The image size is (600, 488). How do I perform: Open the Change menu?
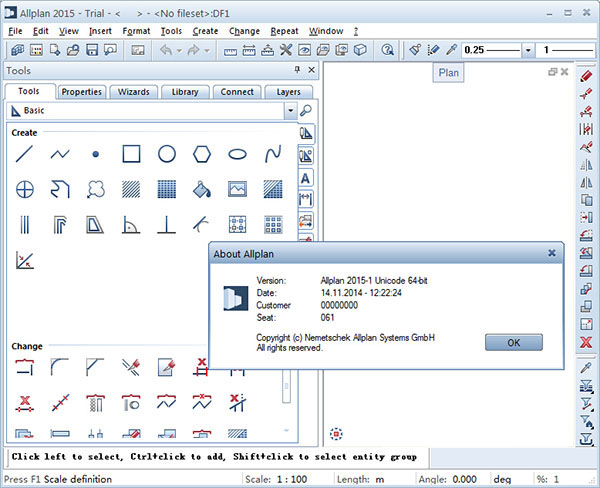(x=244, y=31)
